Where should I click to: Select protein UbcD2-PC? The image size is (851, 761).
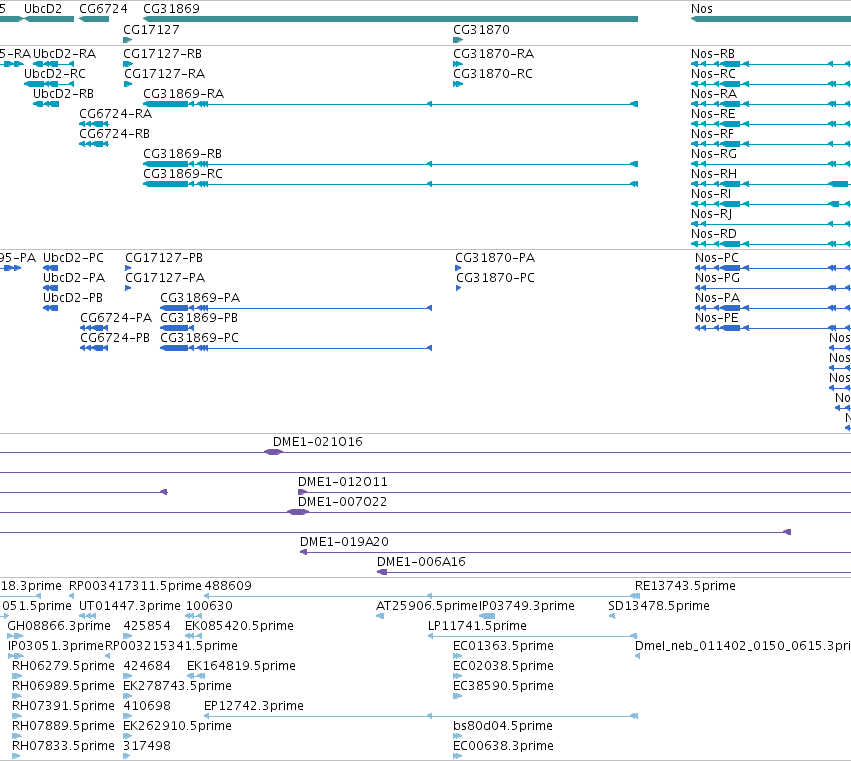[x=73, y=258]
